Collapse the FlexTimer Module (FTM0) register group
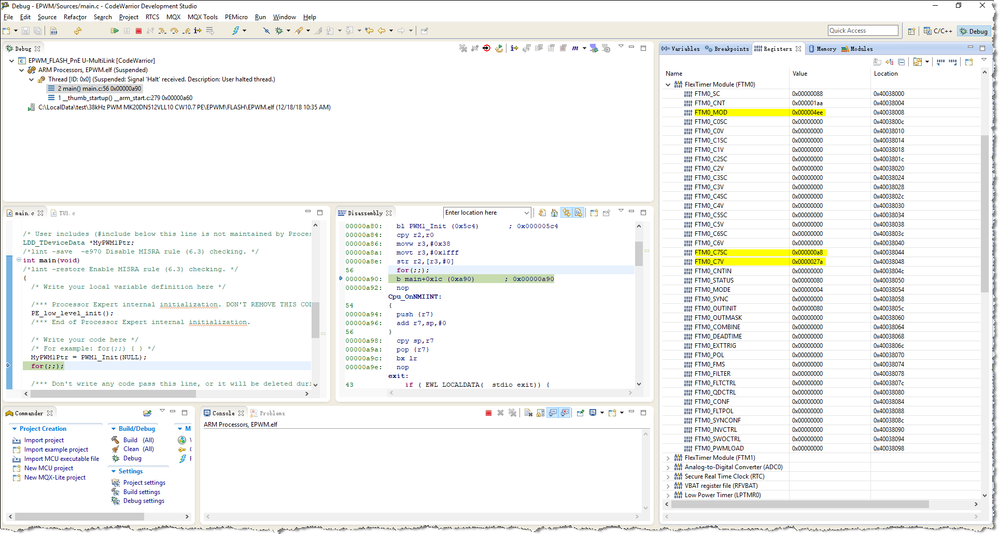Image resolution: width=999 pixels, height=534 pixels. pyautogui.click(x=669, y=84)
